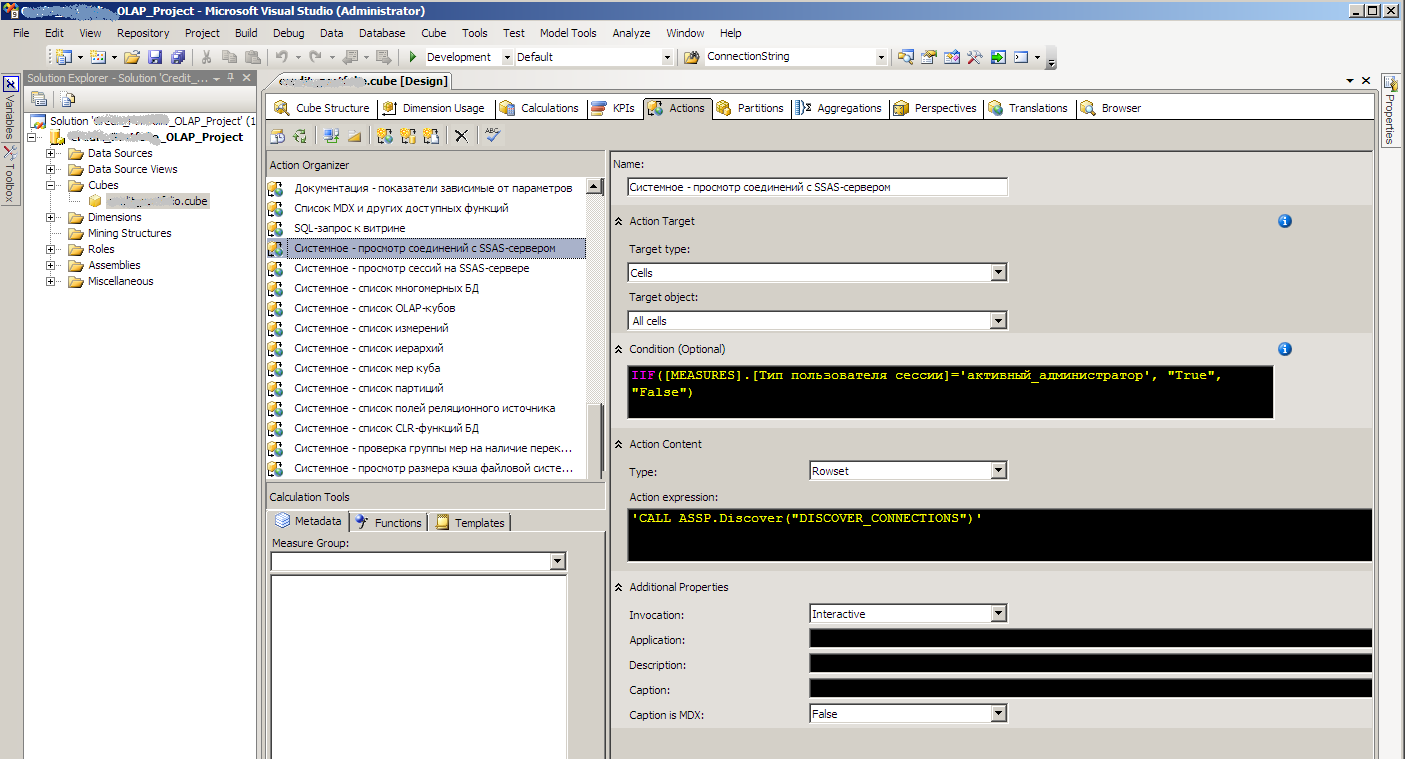Start deployment with green play icon
Viewport: 1405px width, 759px height.
pyautogui.click(x=412, y=58)
